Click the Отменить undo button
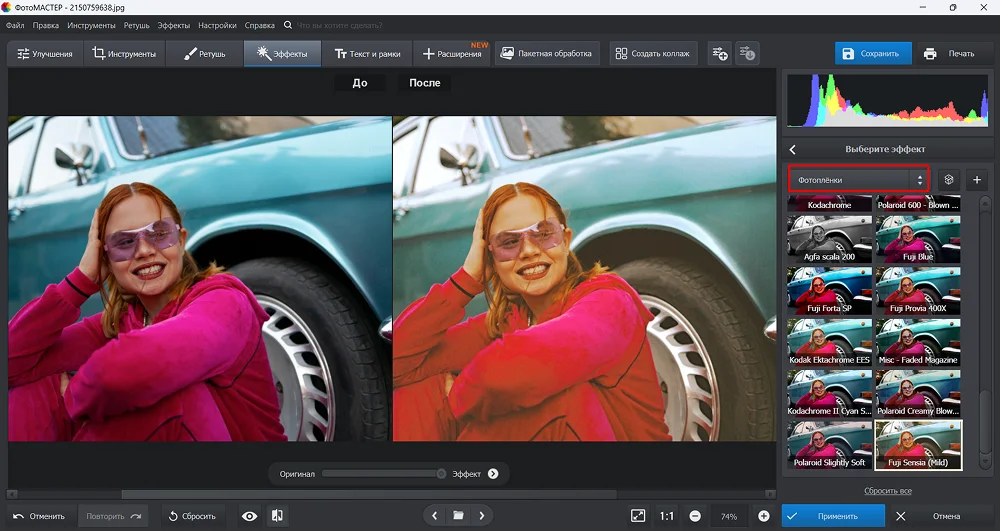Image resolution: width=1000 pixels, height=531 pixels. [39, 516]
